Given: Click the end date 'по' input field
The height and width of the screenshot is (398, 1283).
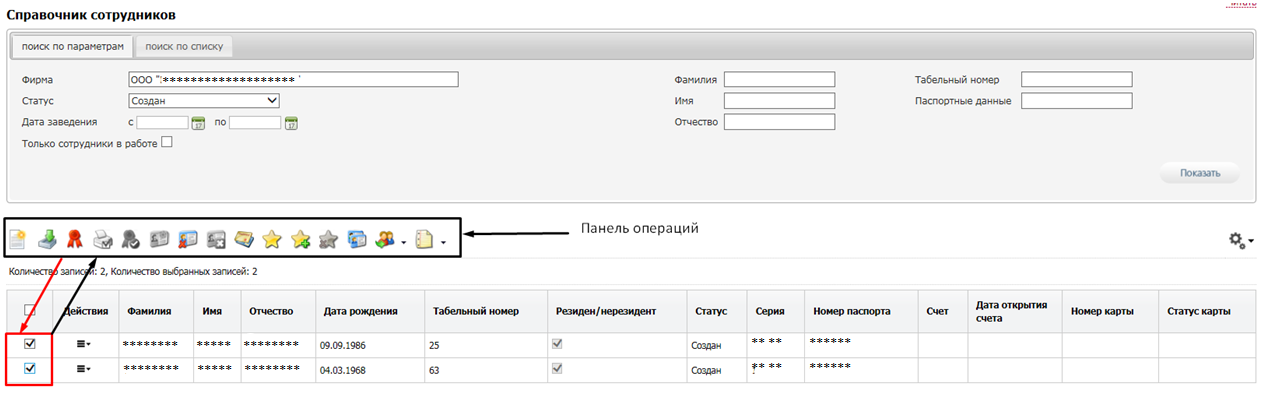Looking at the screenshot, I should [x=255, y=123].
